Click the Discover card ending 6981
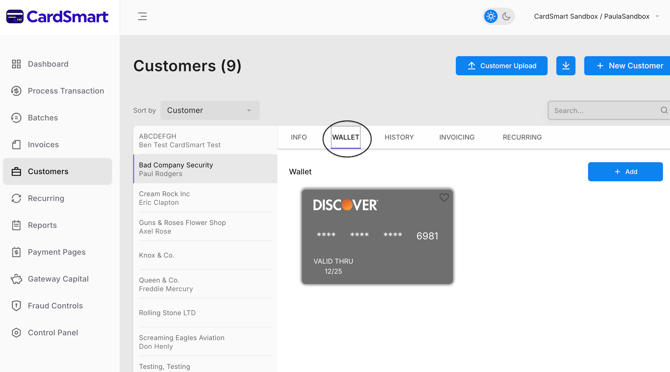Screen dimensions: 670x372 [x=377, y=237]
